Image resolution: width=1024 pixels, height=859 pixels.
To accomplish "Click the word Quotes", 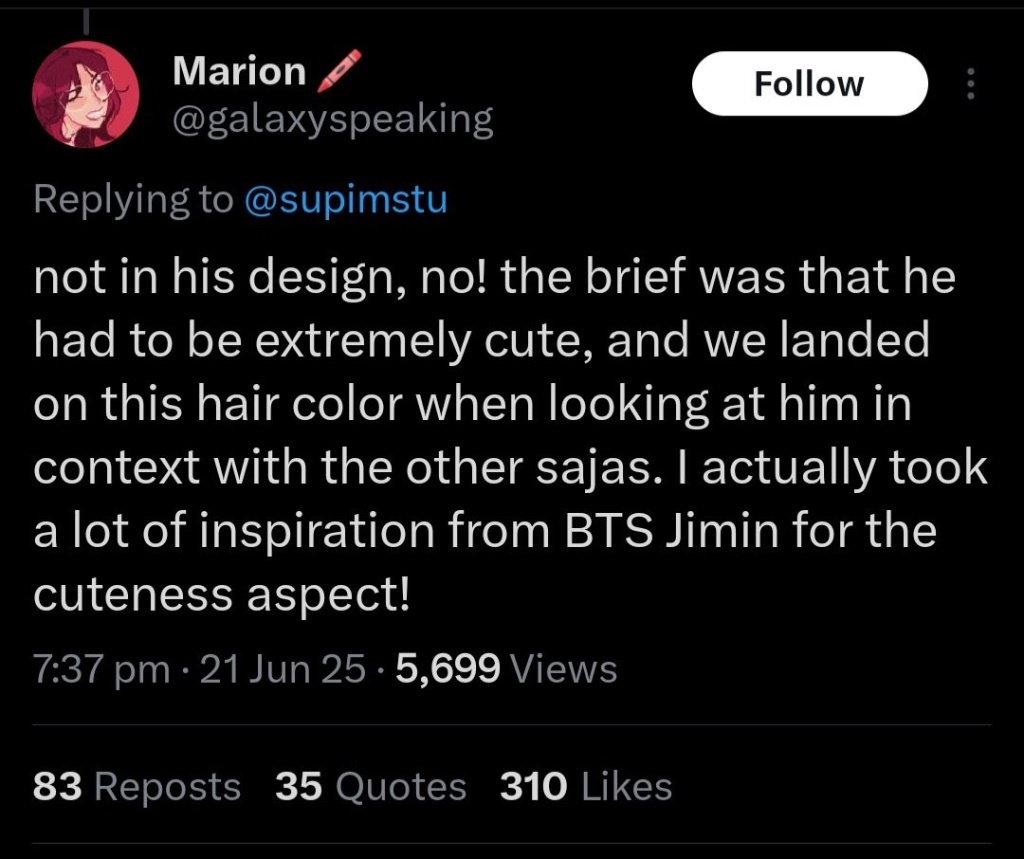I will (401, 786).
